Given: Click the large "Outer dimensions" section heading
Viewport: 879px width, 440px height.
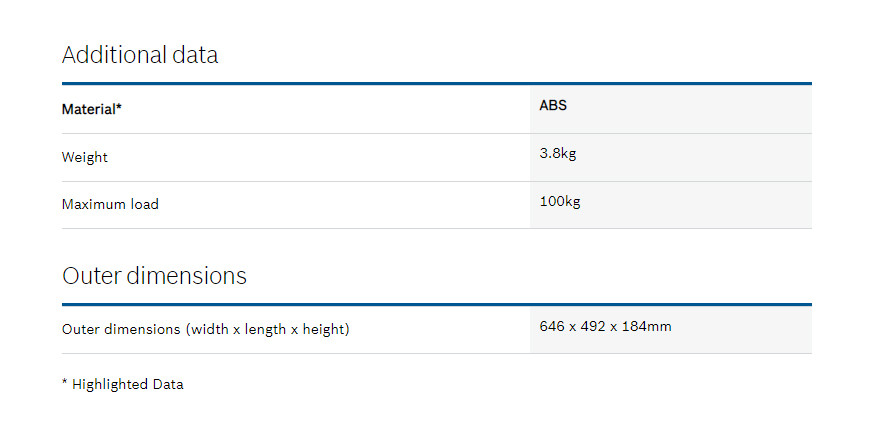Looking at the screenshot, I should click(x=154, y=275).
